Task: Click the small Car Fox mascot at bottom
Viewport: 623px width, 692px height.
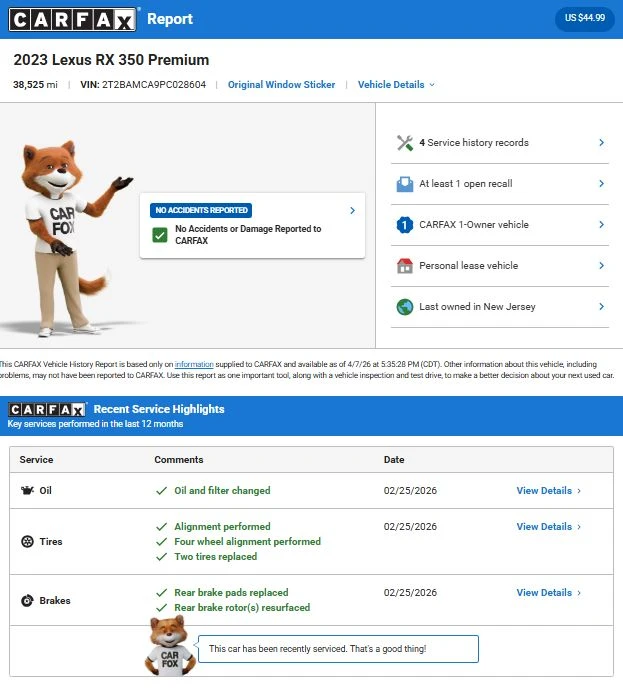Action: tap(170, 647)
